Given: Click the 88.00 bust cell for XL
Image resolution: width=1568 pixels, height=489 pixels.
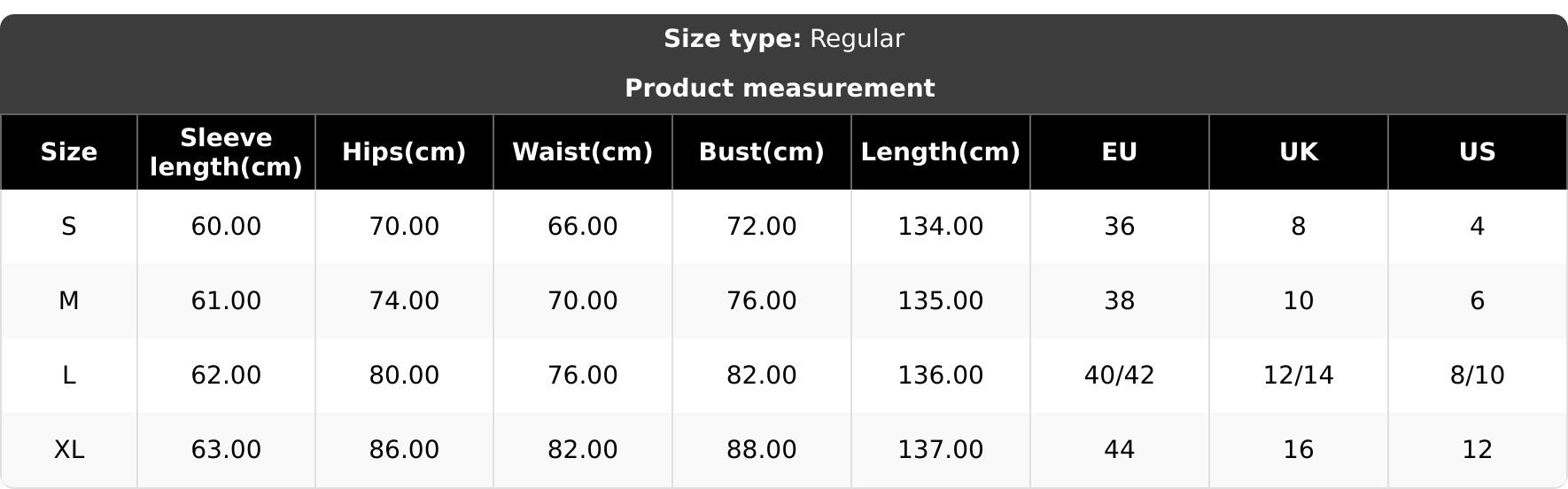Looking at the screenshot, I should click(762, 450).
